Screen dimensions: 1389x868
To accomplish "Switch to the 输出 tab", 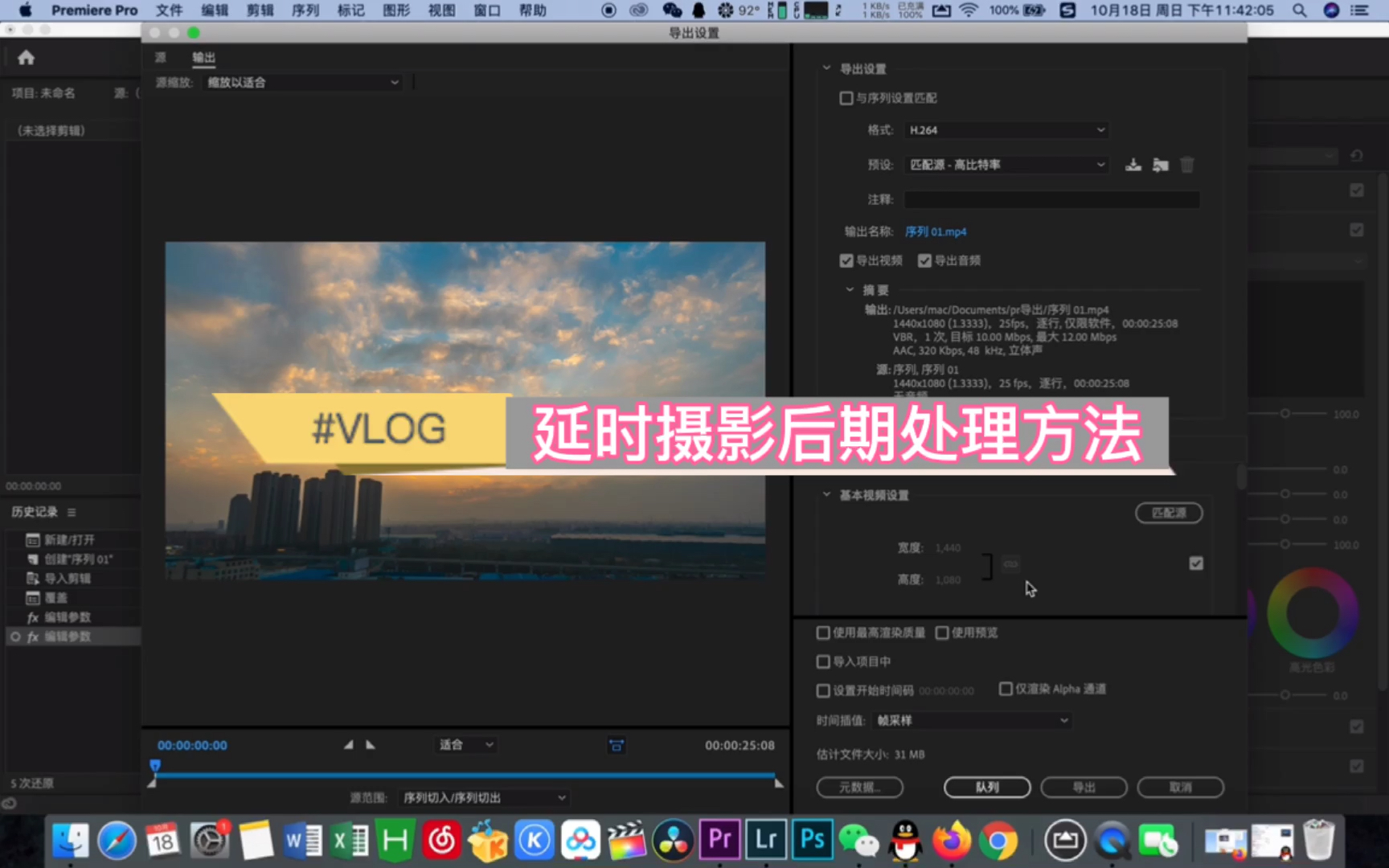I will pyautogui.click(x=203, y=57).
